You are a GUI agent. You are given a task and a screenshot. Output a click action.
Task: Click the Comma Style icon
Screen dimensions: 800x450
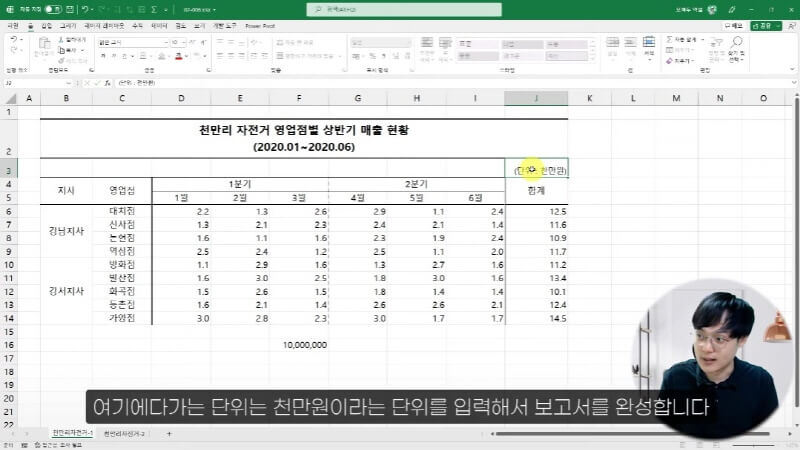click(x=383, y=56)
